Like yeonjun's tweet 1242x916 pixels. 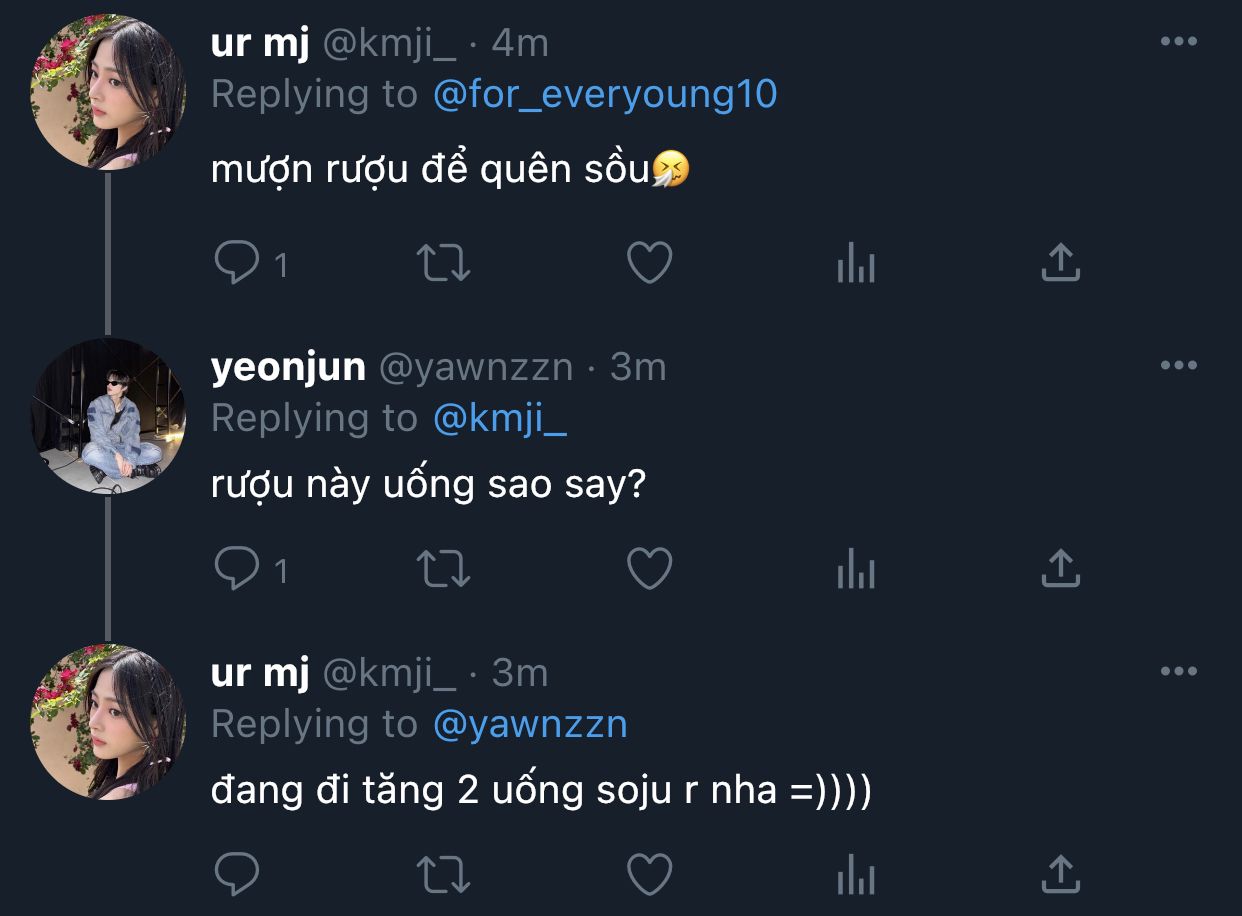[649, 569]
